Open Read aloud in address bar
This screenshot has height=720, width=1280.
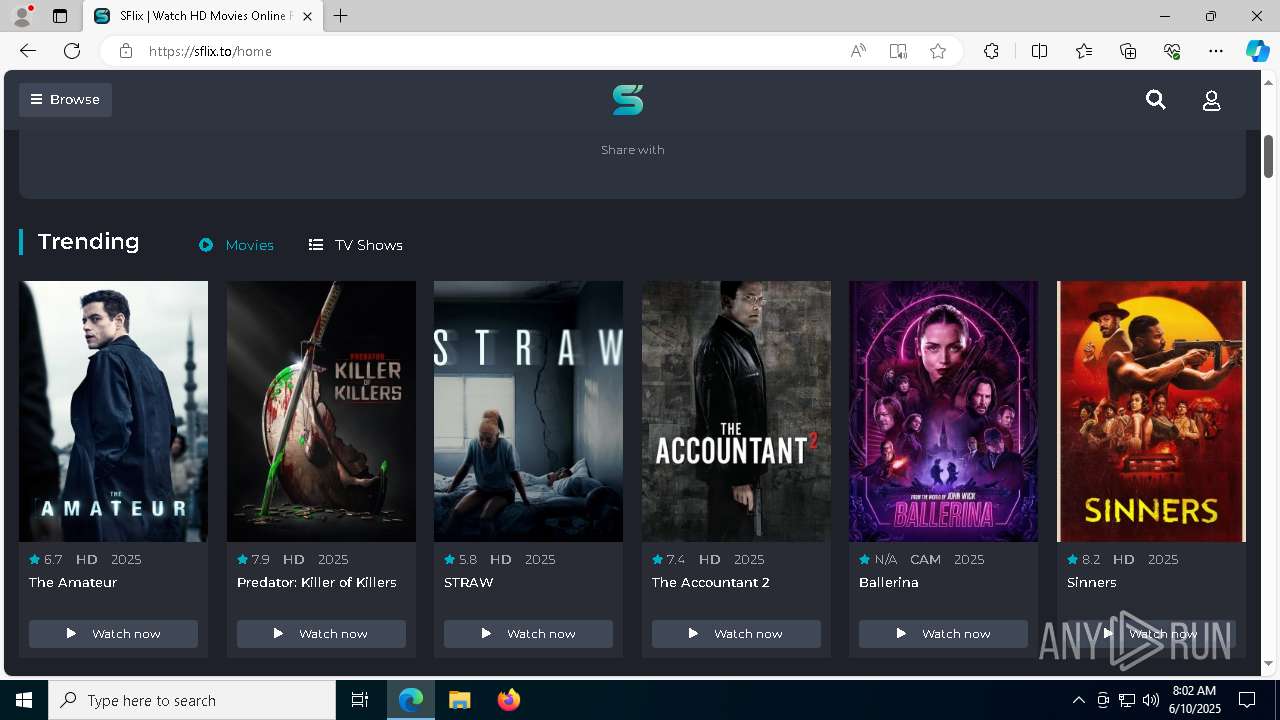click(x=858, y=51)
